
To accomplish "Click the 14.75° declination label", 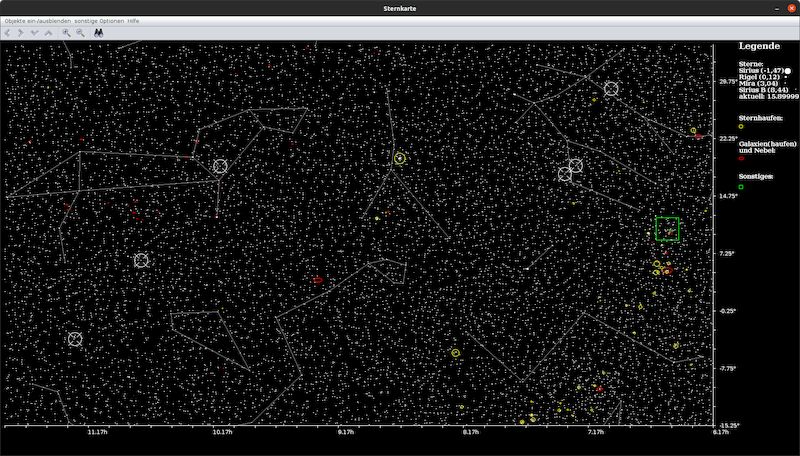I will coord(729,196).
